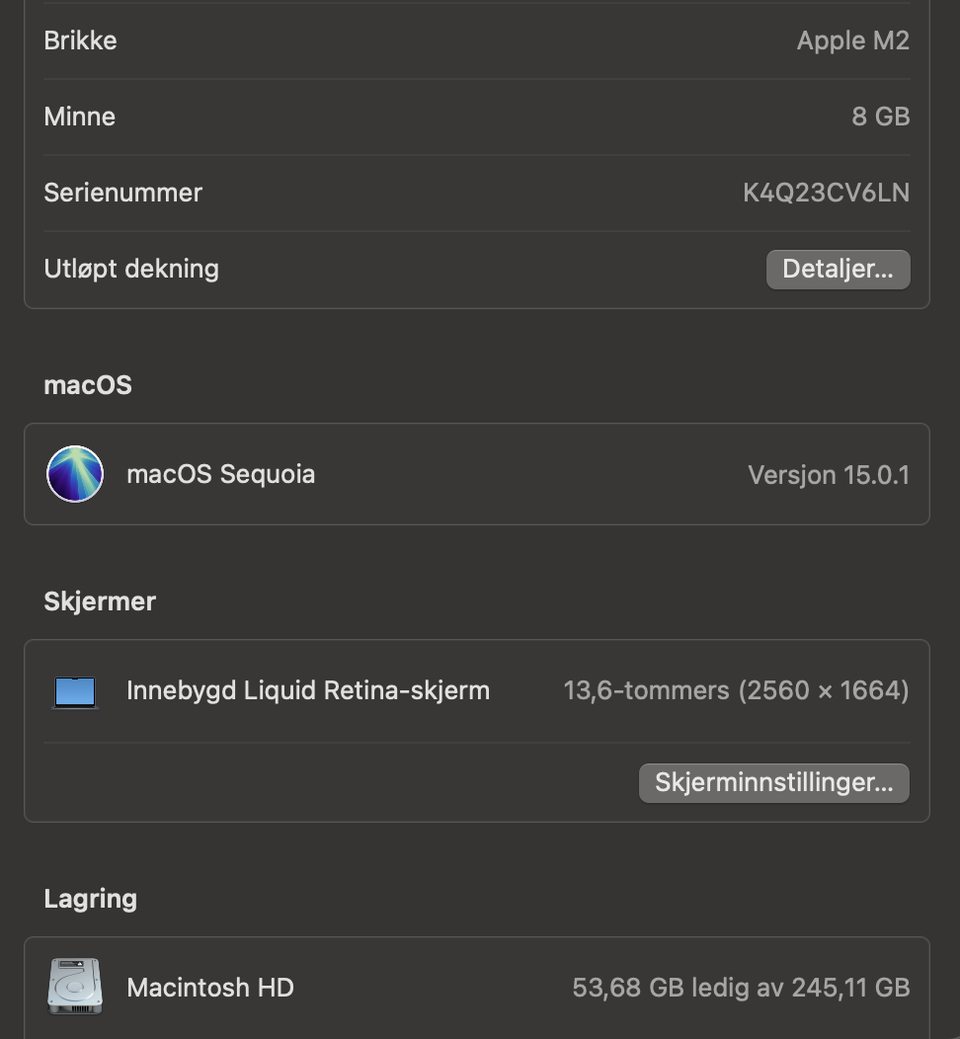Screen dimensions: 960x1039
Task: Click the macOS Sequoia name label
Action: click(221, 474)
